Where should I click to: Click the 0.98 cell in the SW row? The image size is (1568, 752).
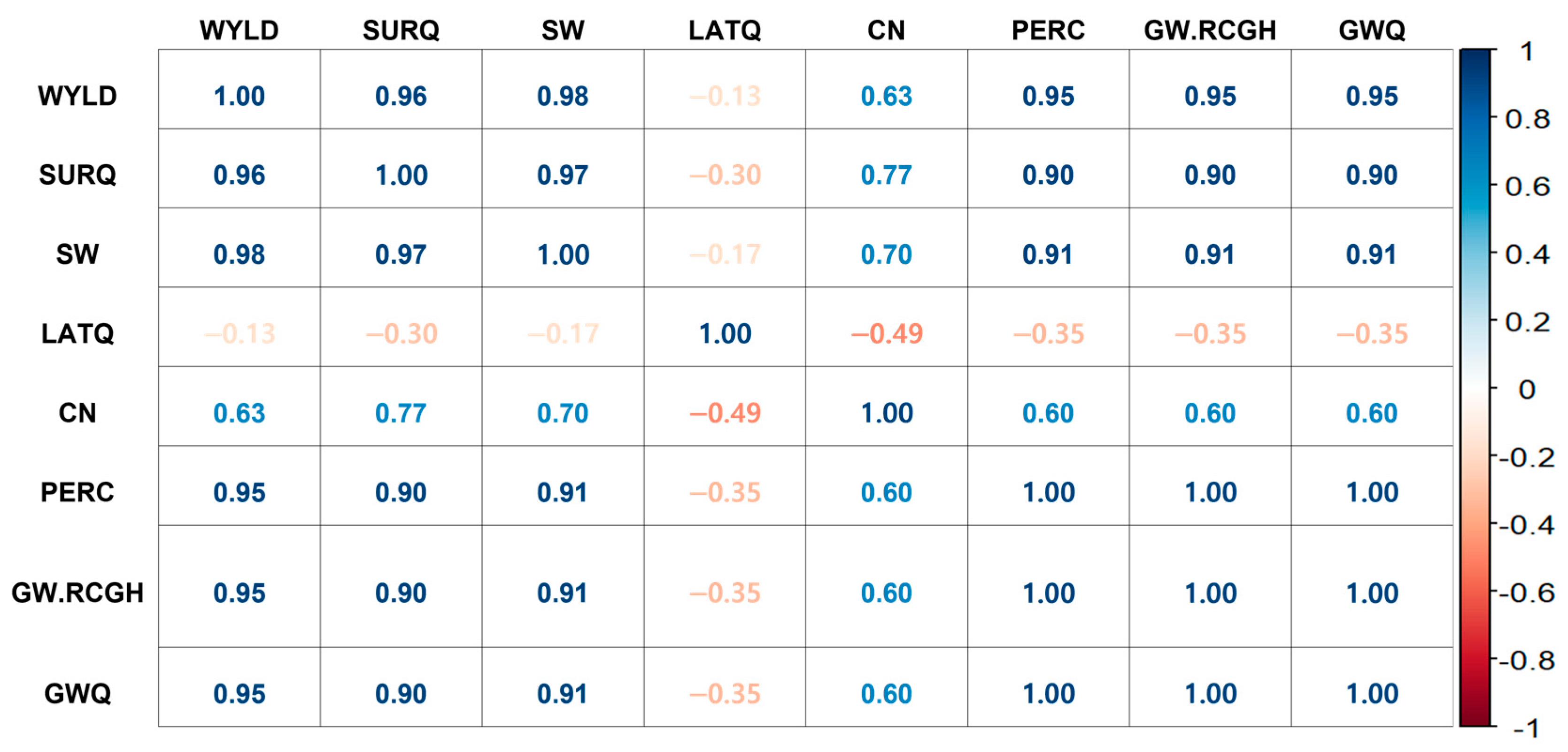pos(239,254)
